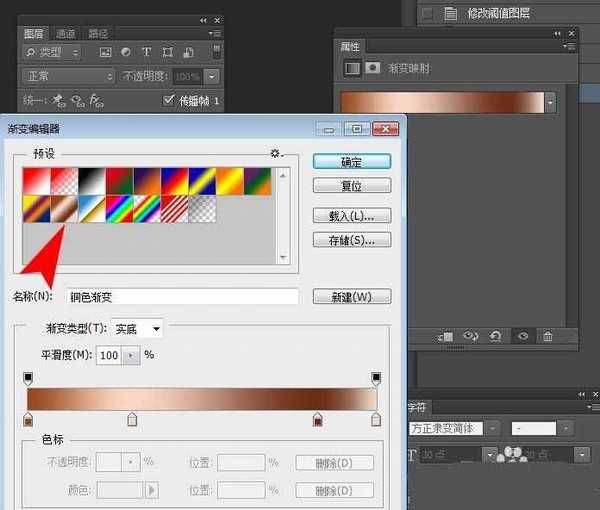Image resolution: width=600 pixels, height=510 pixels.
Task: Click the 载入(L)... button
Action: point(351,215)
